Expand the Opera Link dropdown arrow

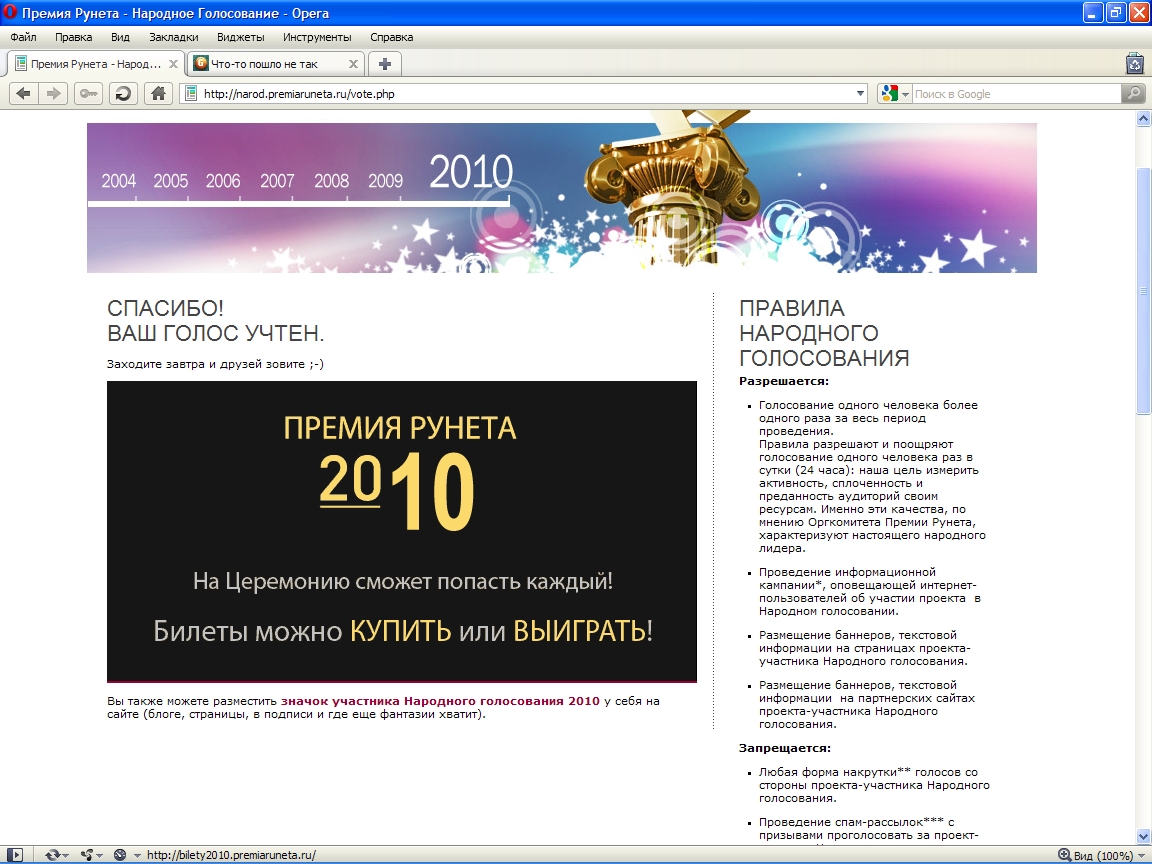[x=65, y=855]
